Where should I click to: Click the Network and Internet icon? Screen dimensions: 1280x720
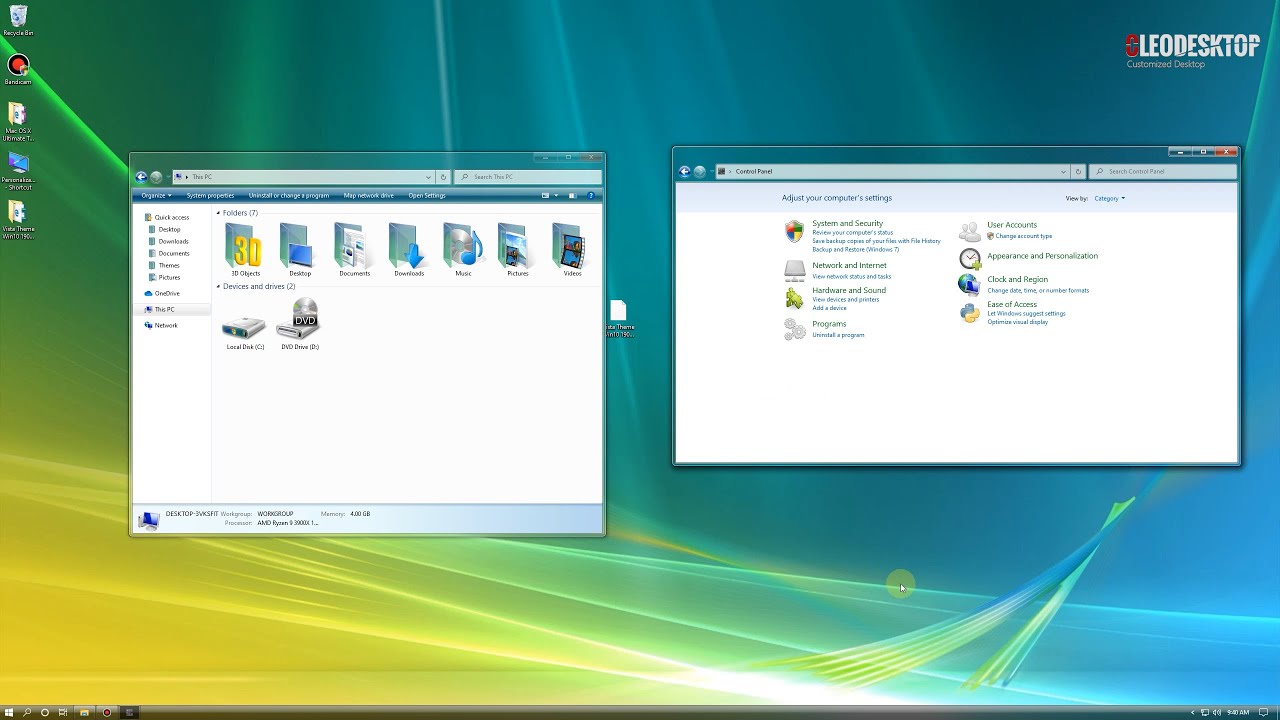click(x=795, y=269)
